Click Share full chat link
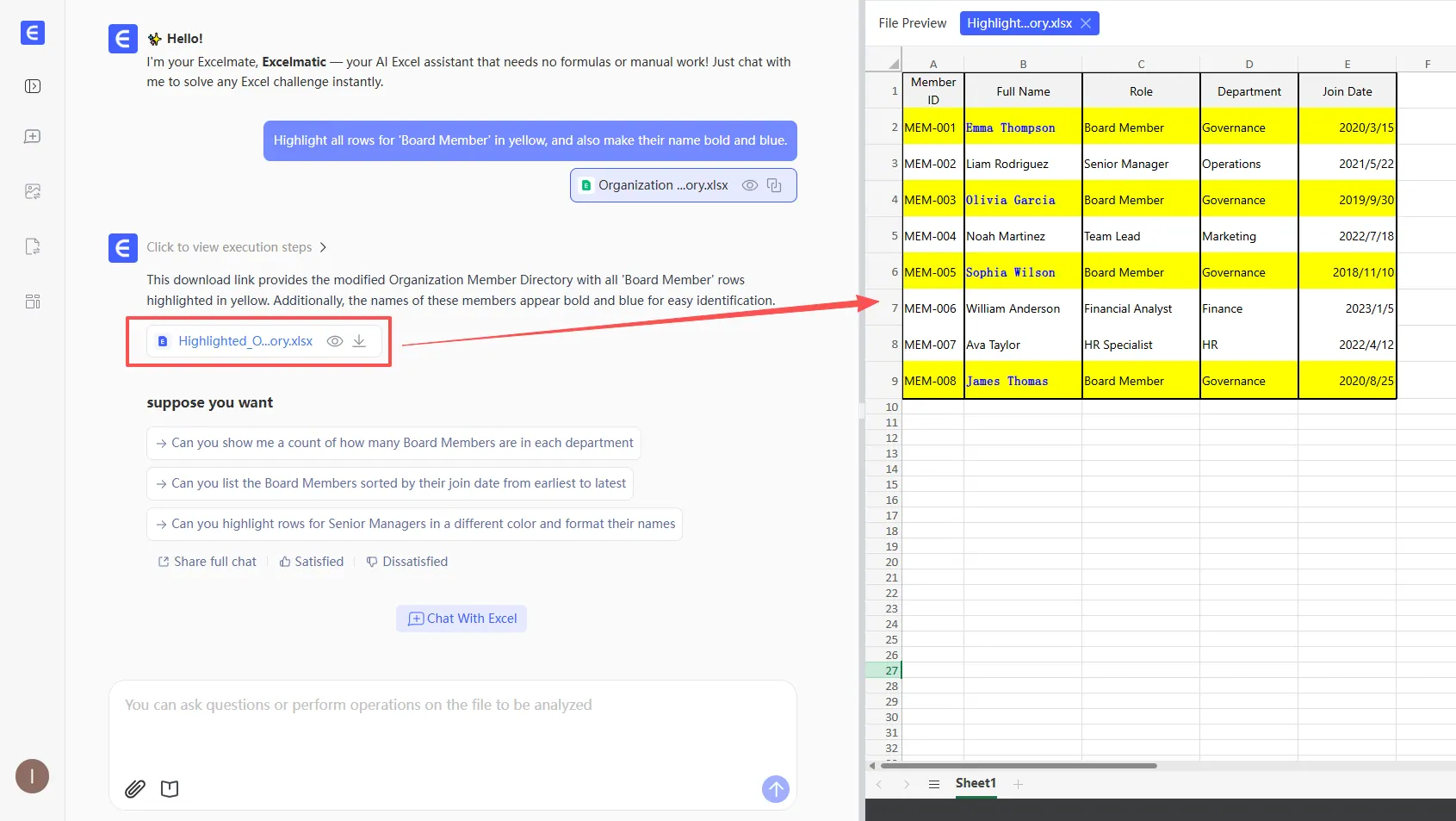Screen dimensions: 1456x821 pos(207,562)
